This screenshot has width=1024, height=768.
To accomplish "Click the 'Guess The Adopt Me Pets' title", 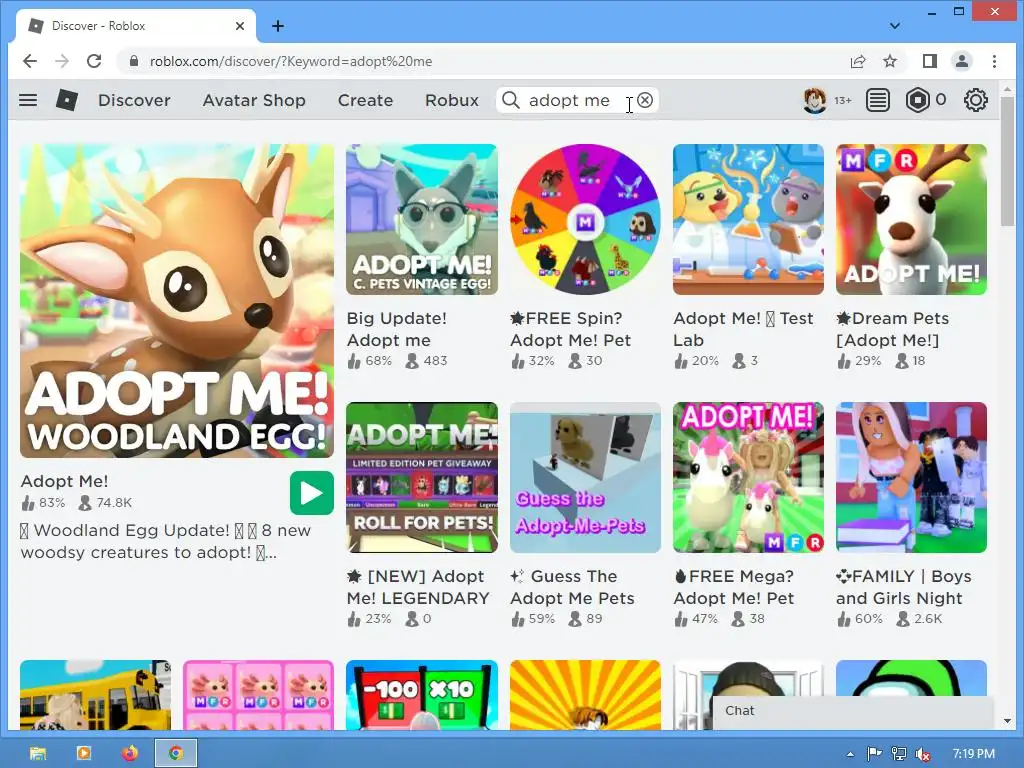I will (573, 587).
